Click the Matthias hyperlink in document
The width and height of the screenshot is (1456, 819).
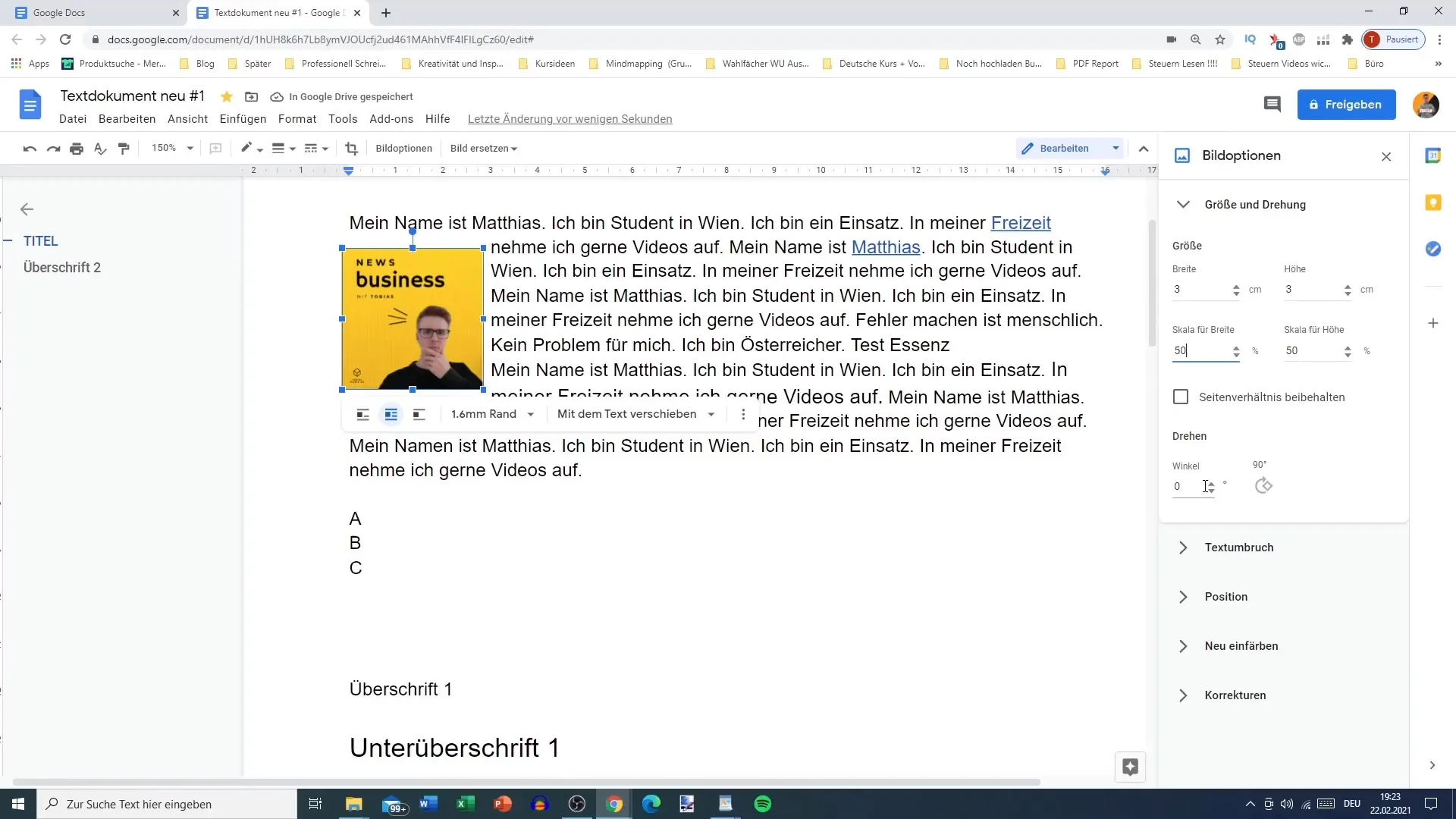885,247
